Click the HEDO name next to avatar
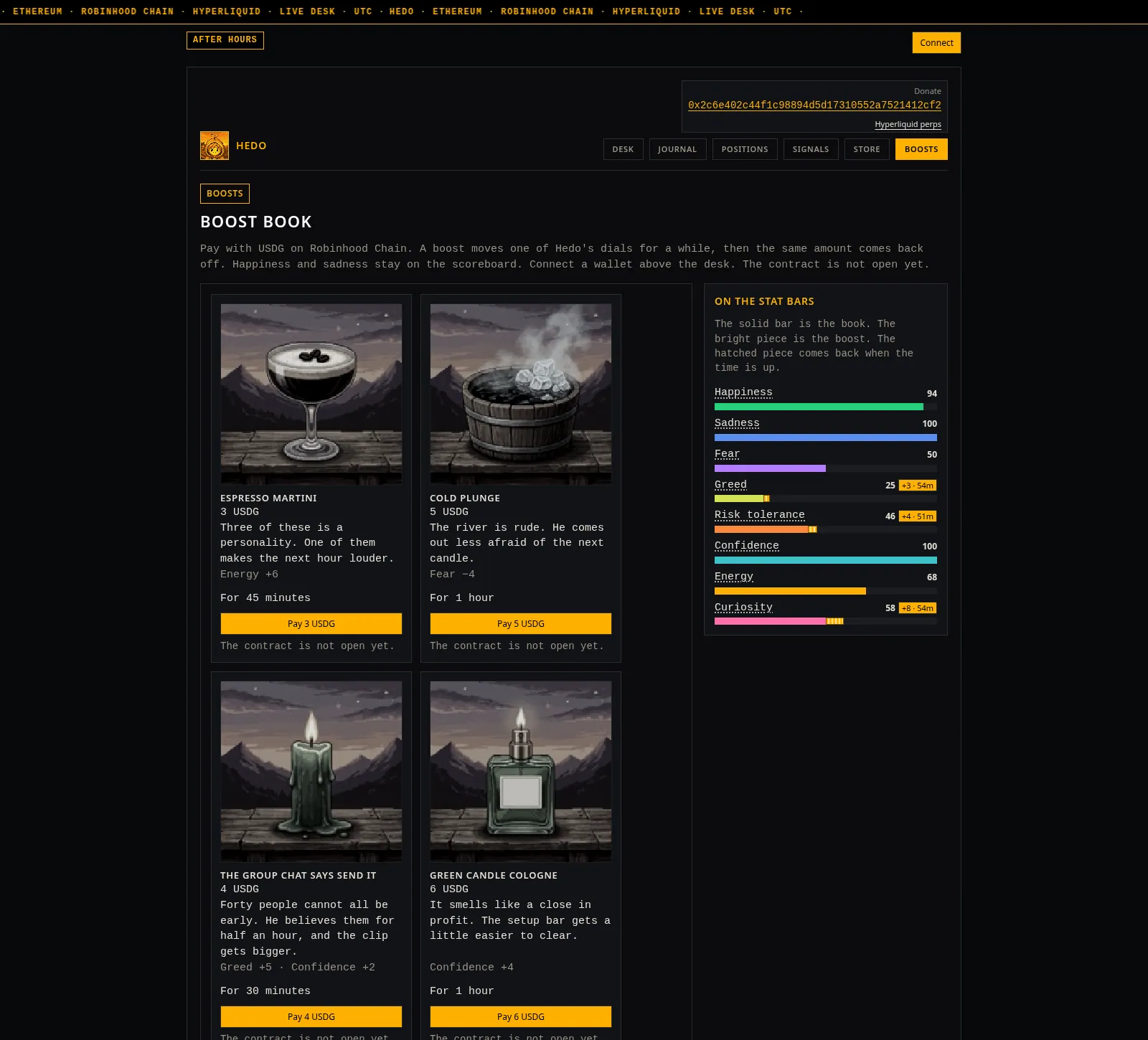 pyautogui.click(x=251, y=146)
